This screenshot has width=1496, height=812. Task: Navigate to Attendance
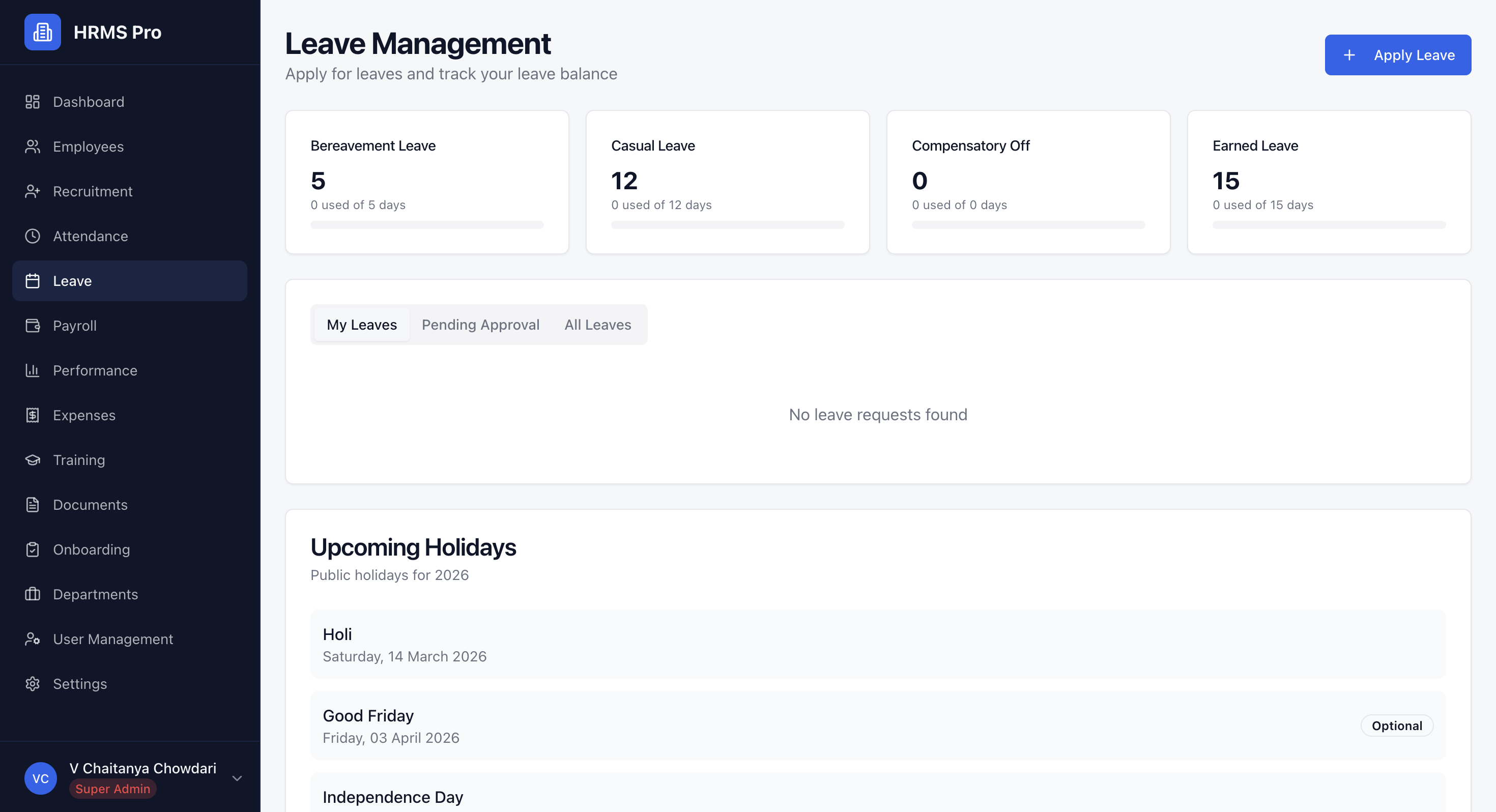(130, 236)
